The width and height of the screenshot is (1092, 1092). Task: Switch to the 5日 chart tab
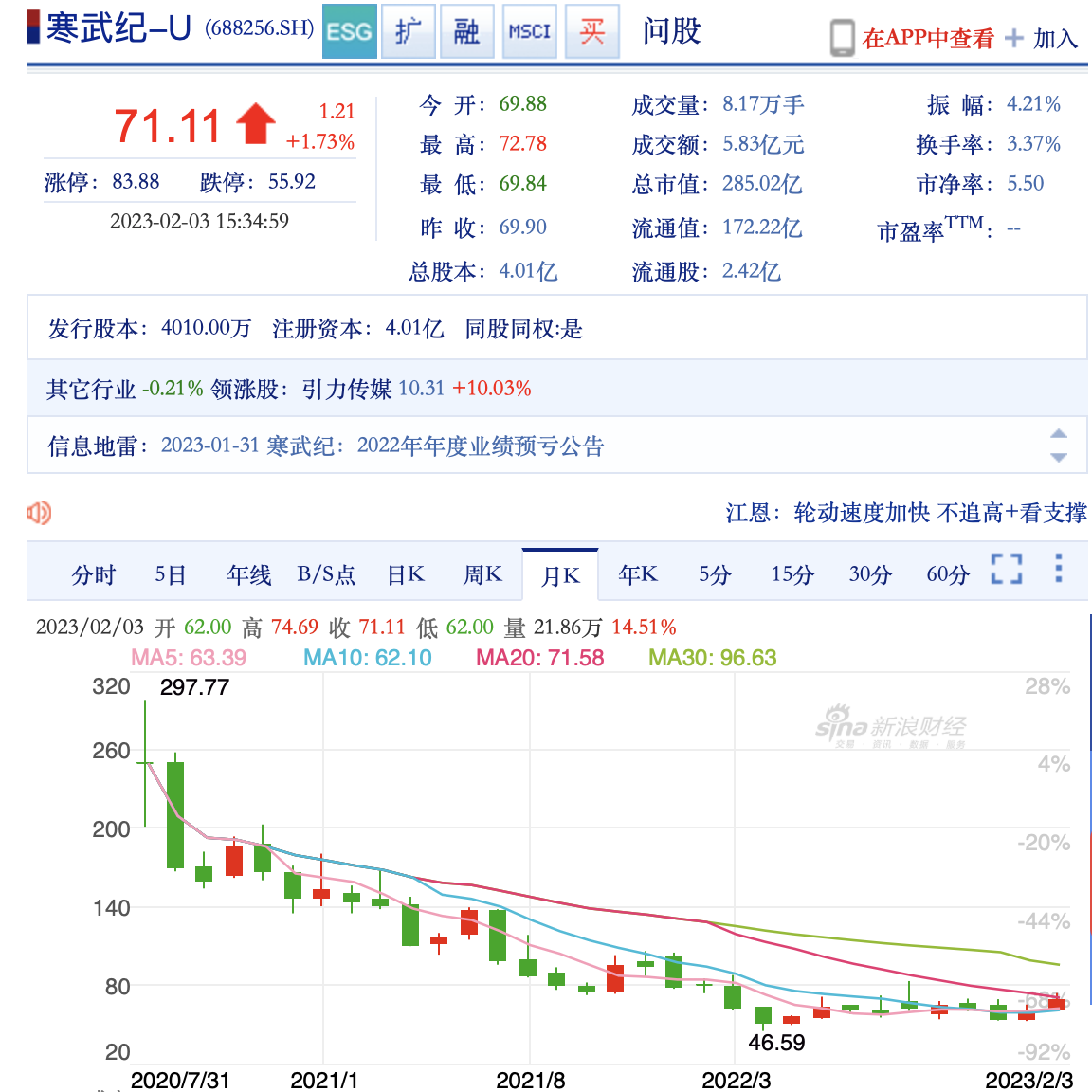(x=171, y=575)
